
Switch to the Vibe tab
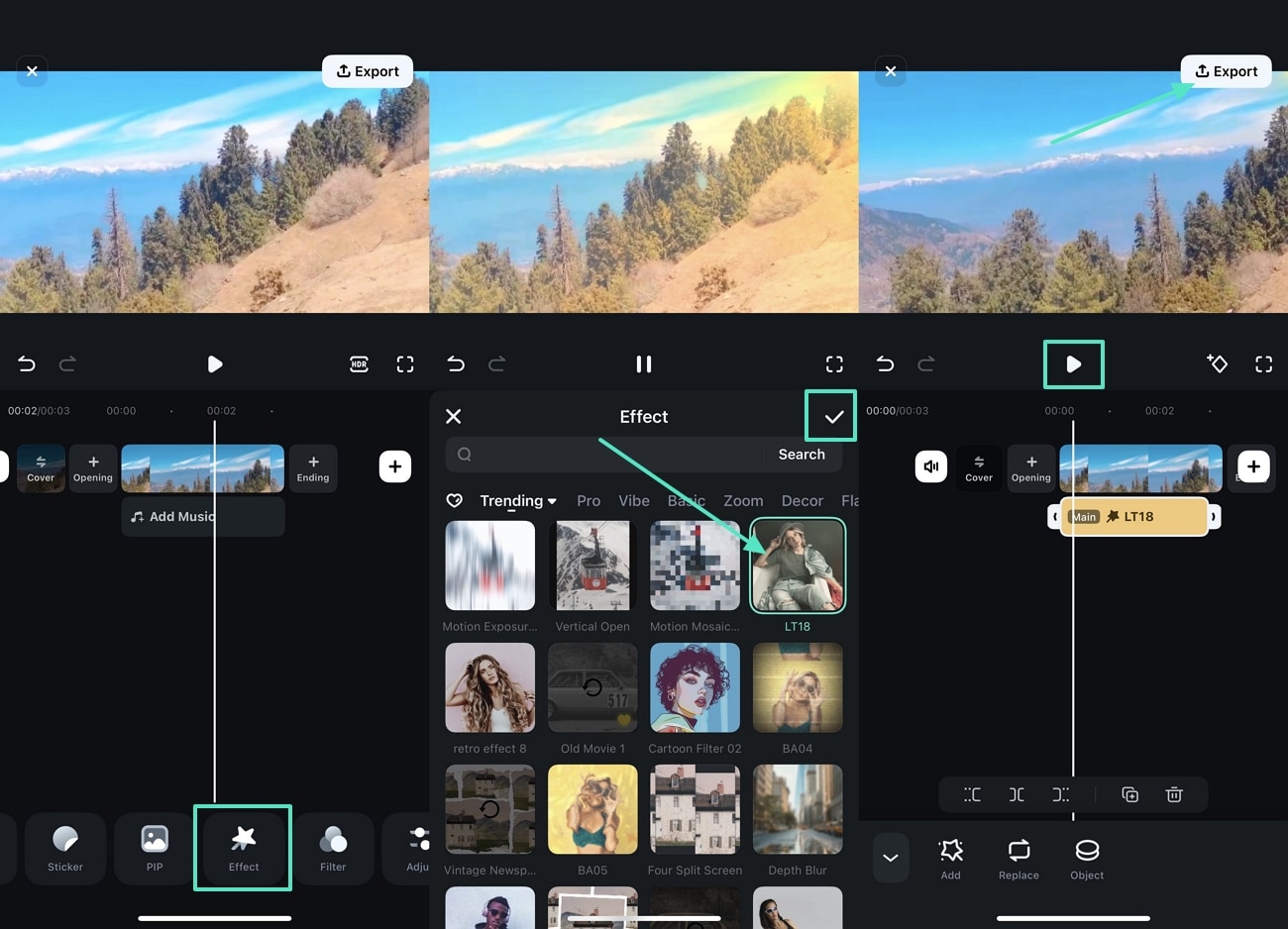pos(634,501)
